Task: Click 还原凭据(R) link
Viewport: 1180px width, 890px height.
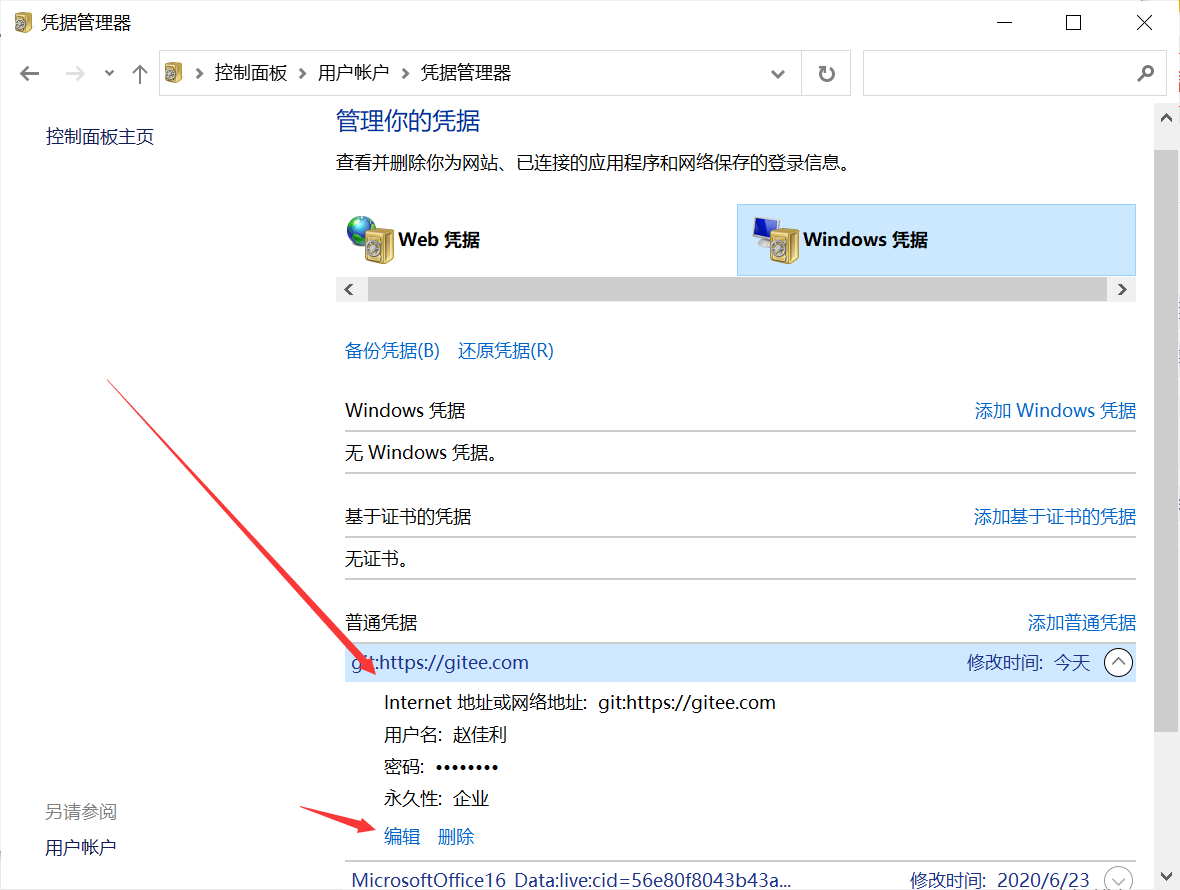Action: pos(506,351)
